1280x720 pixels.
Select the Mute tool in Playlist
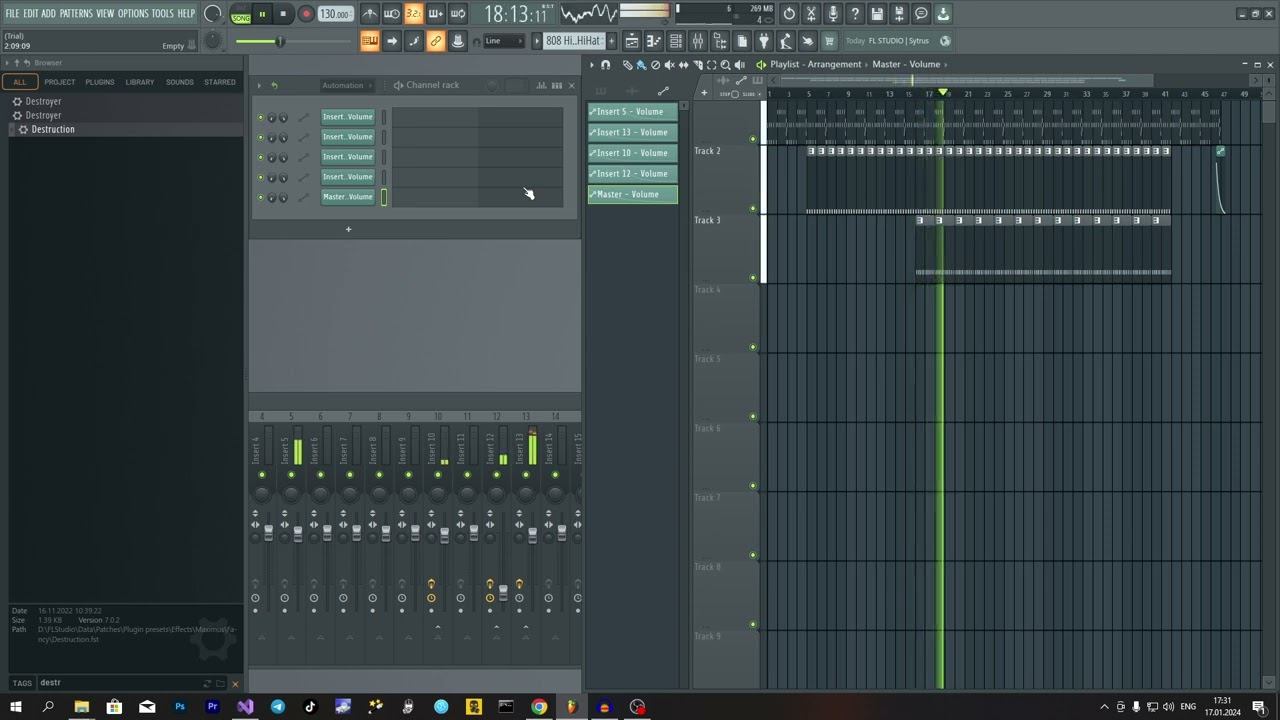coord(669,64)
